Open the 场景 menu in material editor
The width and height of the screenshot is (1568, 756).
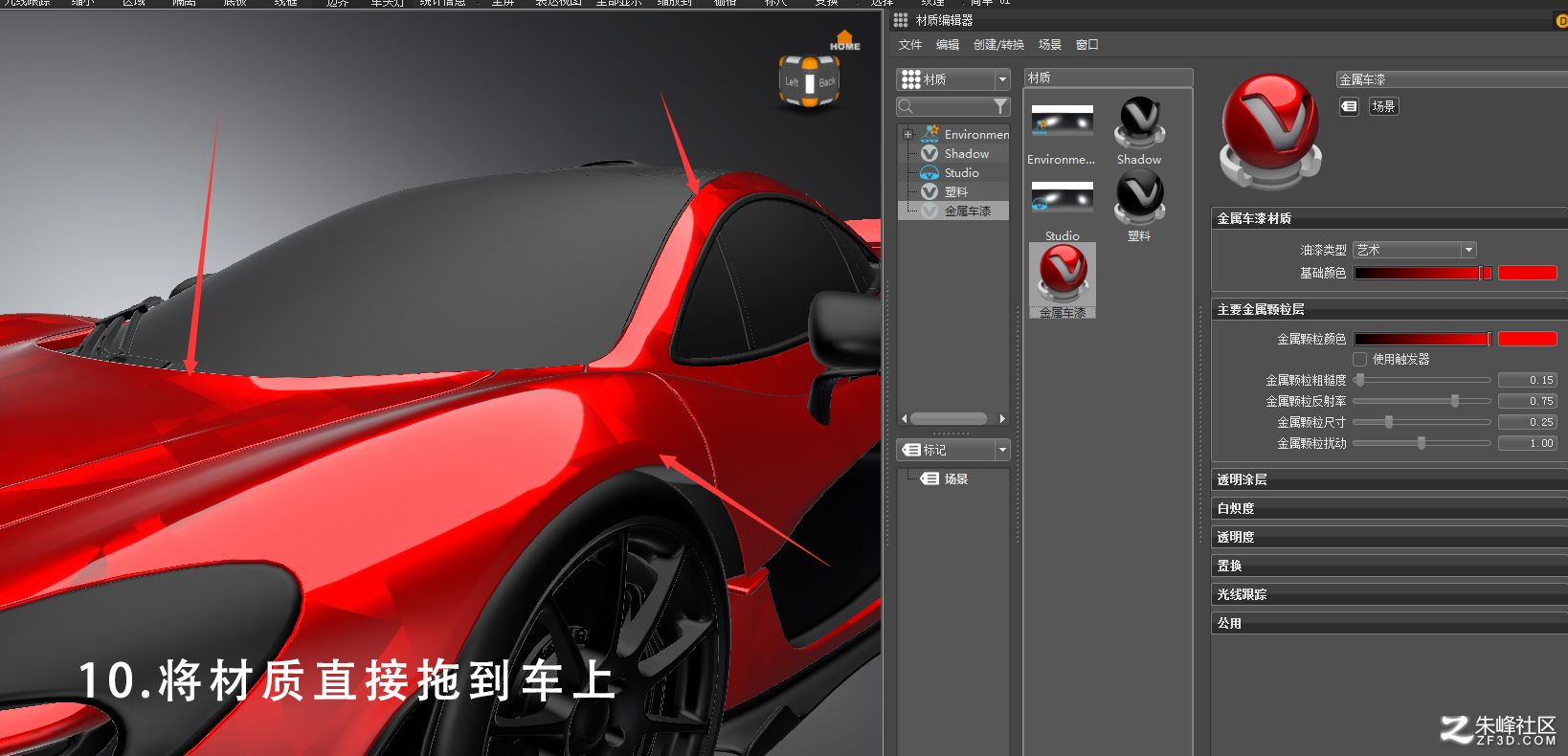[1050, 45]
